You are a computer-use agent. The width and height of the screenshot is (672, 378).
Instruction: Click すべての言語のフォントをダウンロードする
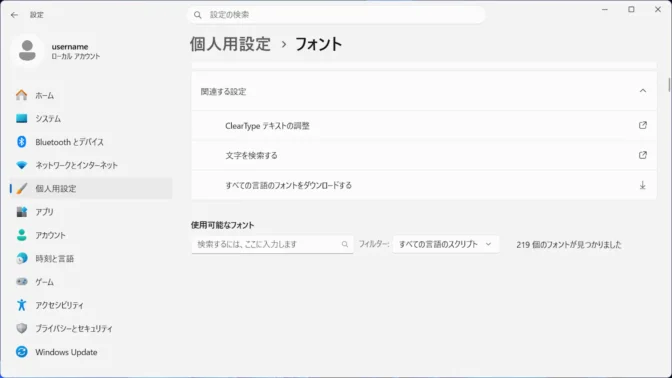[x=424, y=185]
